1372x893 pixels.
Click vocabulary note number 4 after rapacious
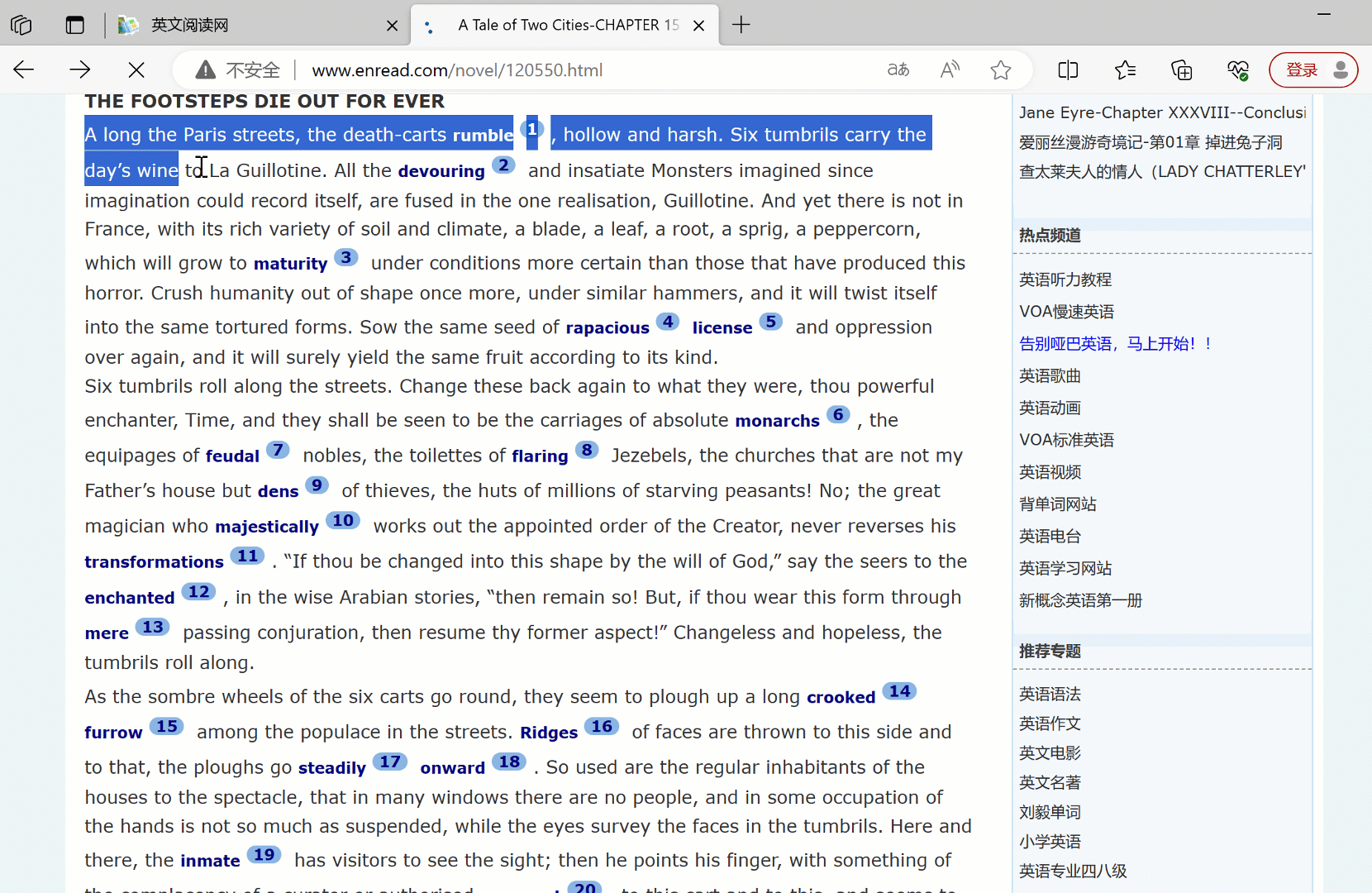[668, 321]
